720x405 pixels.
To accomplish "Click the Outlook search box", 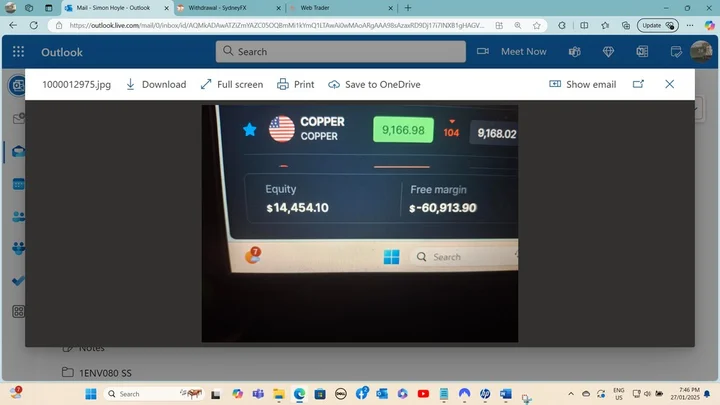I will click(341, 51).
